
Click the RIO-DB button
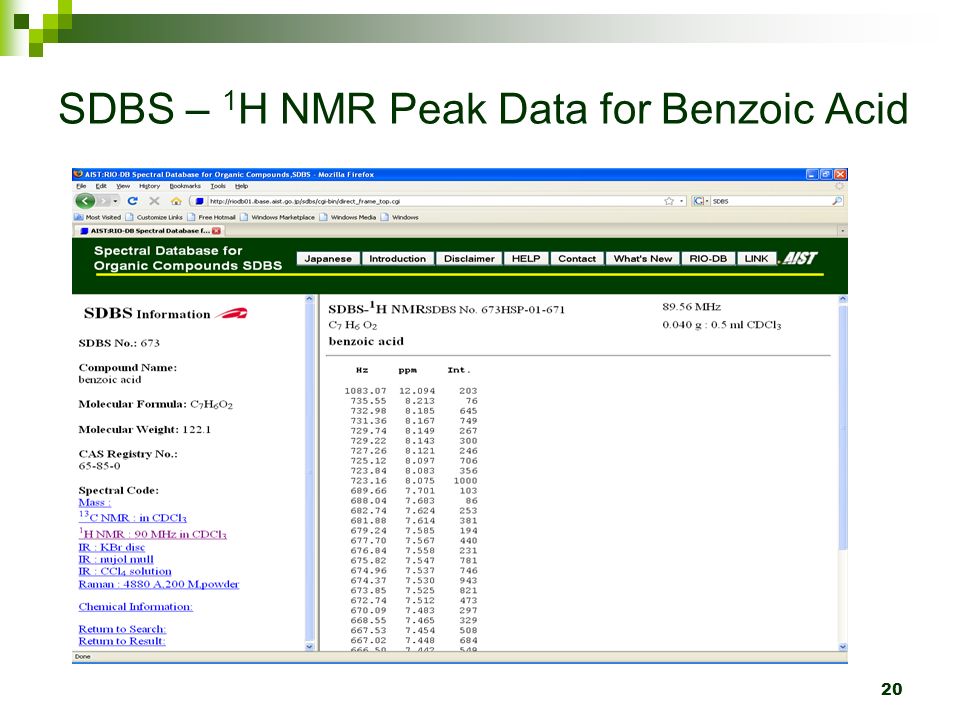tap(708, 258)
